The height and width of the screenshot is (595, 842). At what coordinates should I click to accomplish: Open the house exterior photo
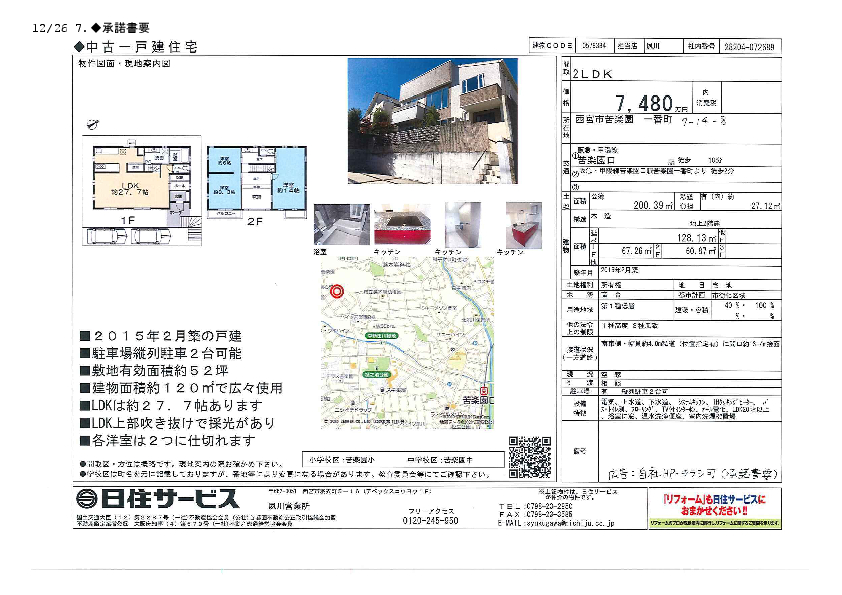coord(432,121)
